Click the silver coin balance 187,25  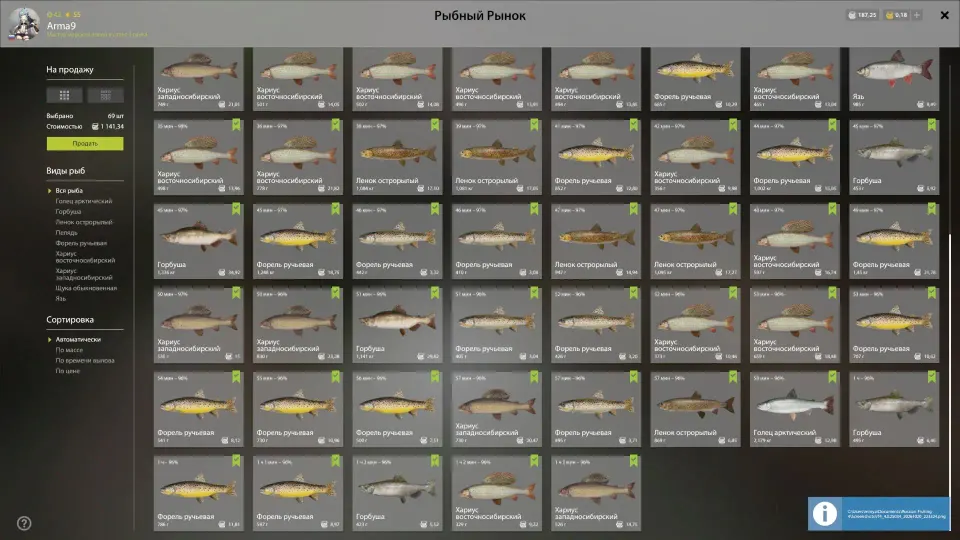(x=861, y=15)
